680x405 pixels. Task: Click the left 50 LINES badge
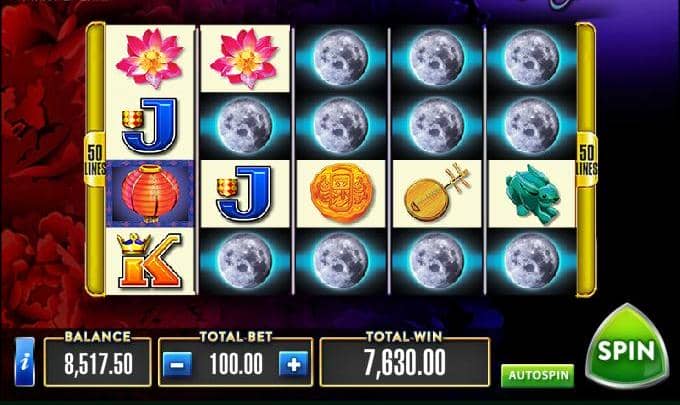coord(95,160)
